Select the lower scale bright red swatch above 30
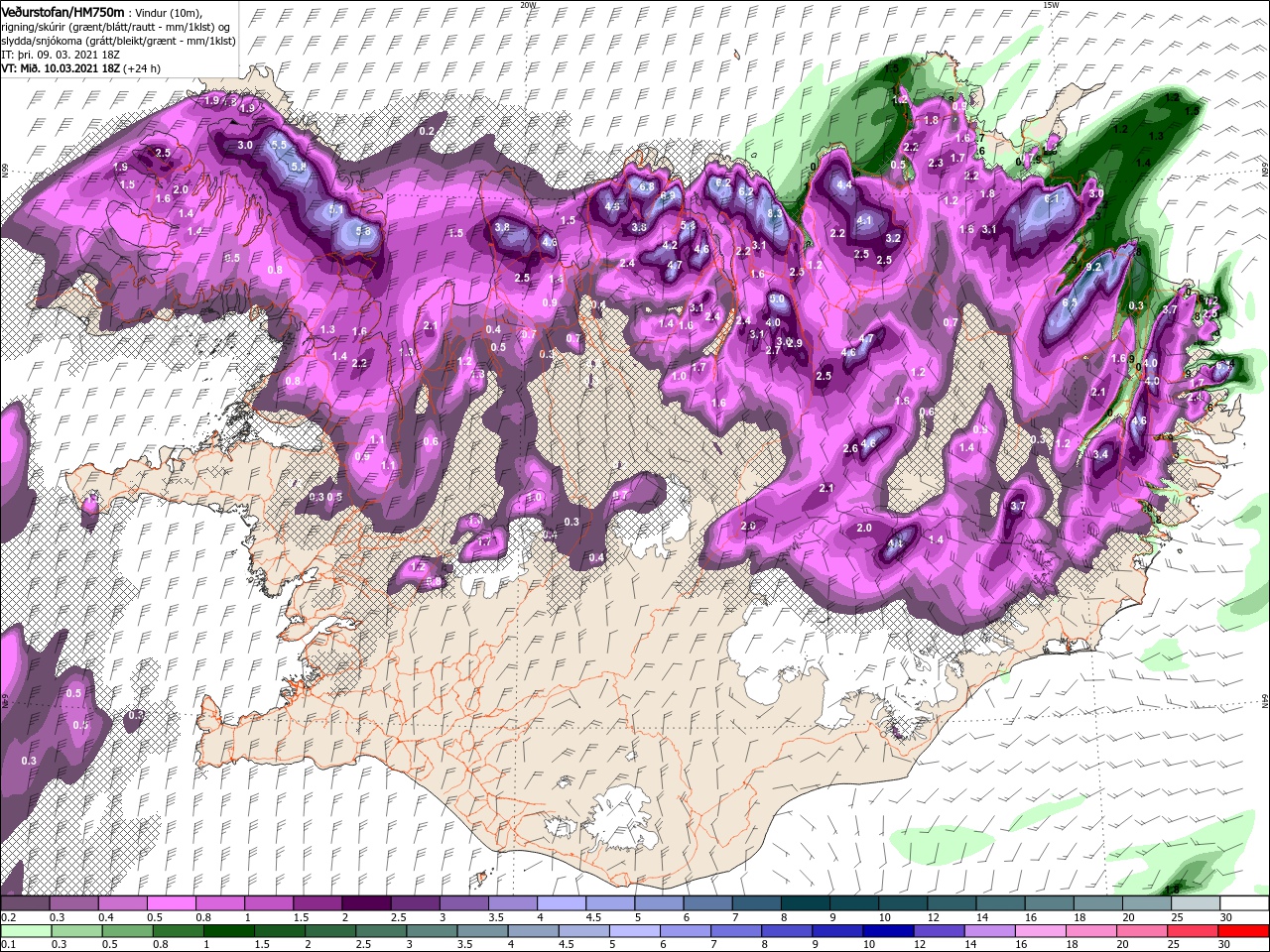This screenshot has height=952, width=1270. [x=1243, y=931]
